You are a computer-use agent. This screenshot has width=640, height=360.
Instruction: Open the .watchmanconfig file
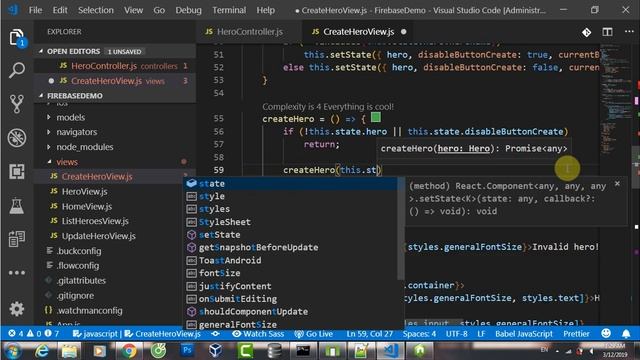(x=89, y=311)
